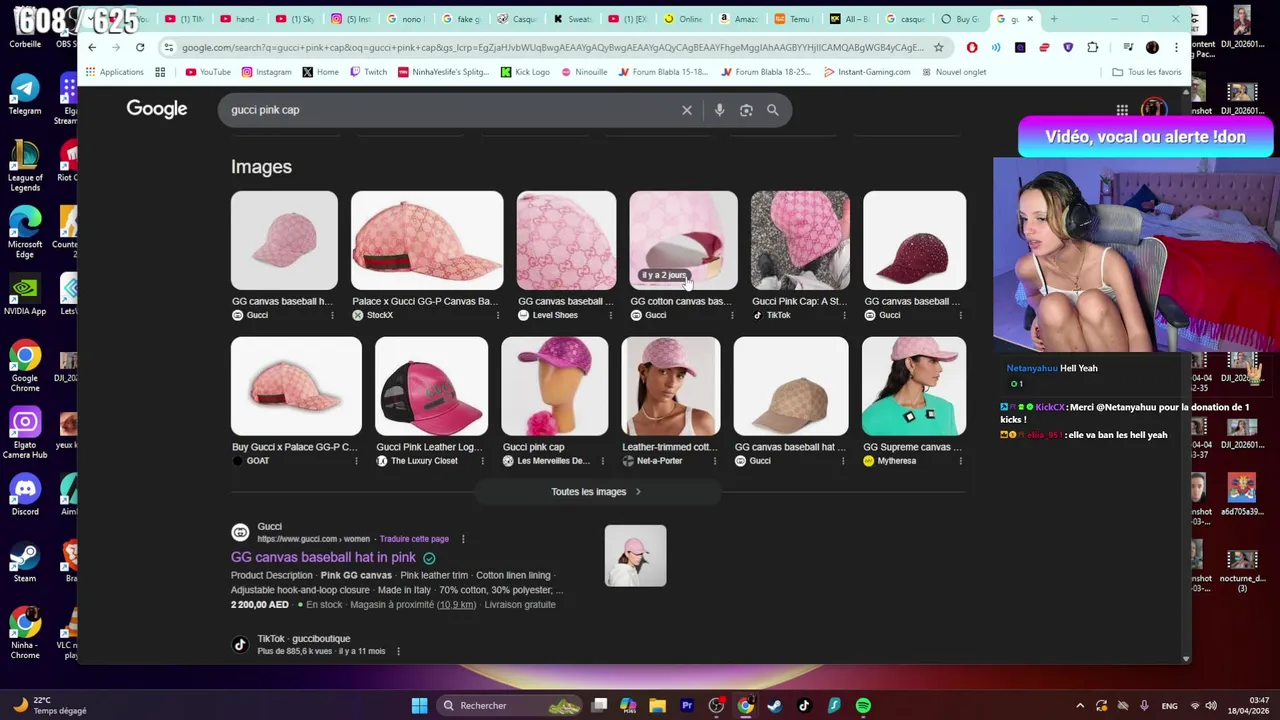Open Palace x Gucci GG-P Canvas StockX image
Screen dimensions: 1280x720
(x=427, y=240)
